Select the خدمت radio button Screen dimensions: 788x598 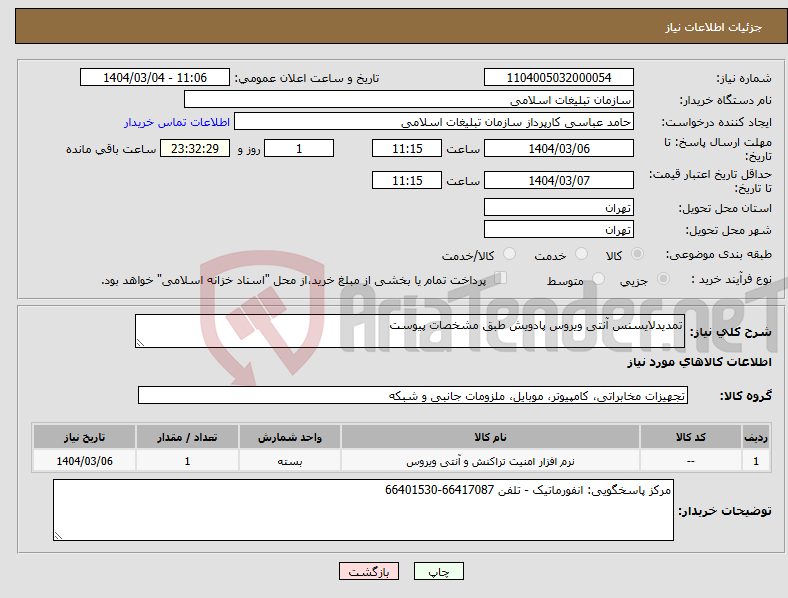[x=581, y=254]
